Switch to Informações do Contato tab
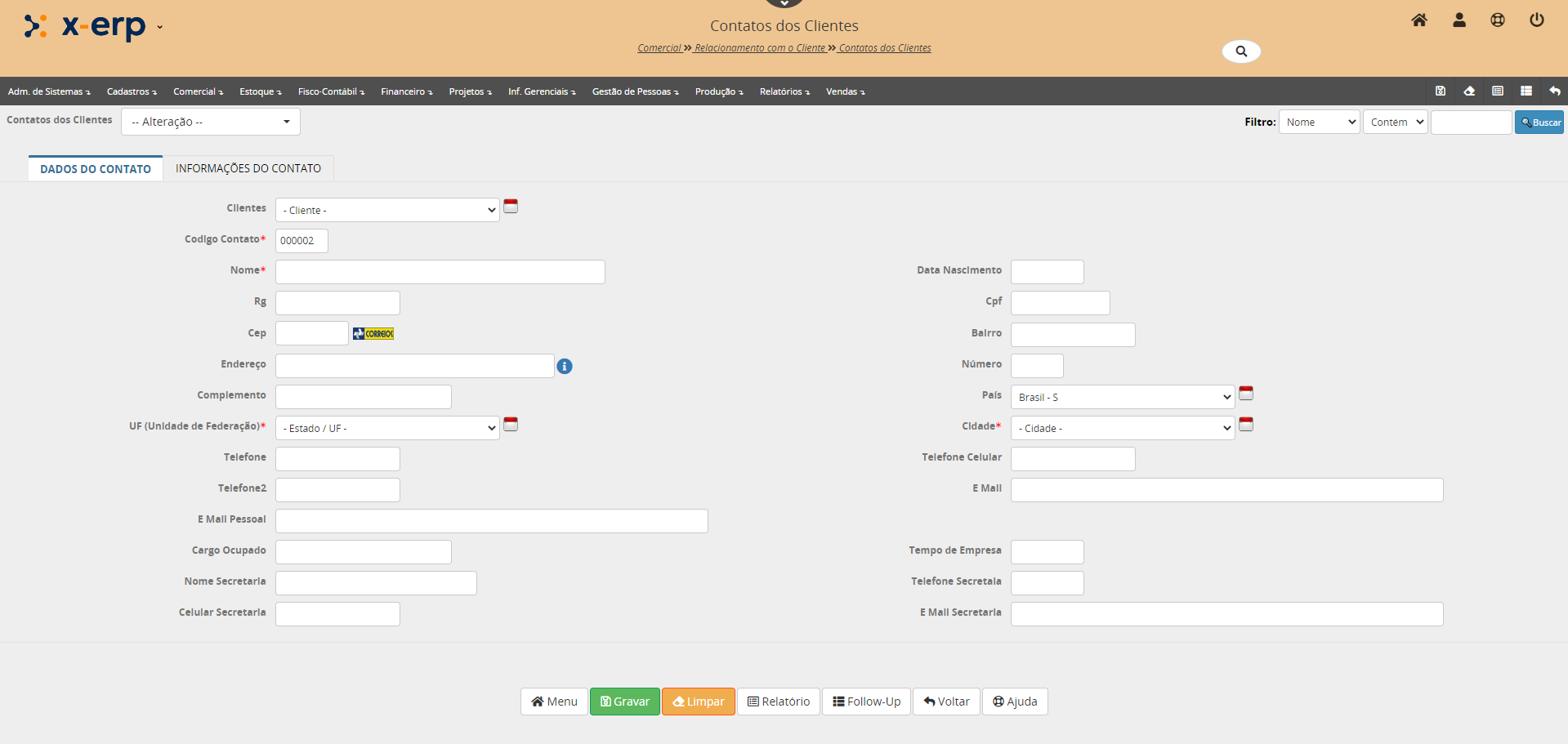The width and height of the screenshot is (1568, 744). pos(248,168)
